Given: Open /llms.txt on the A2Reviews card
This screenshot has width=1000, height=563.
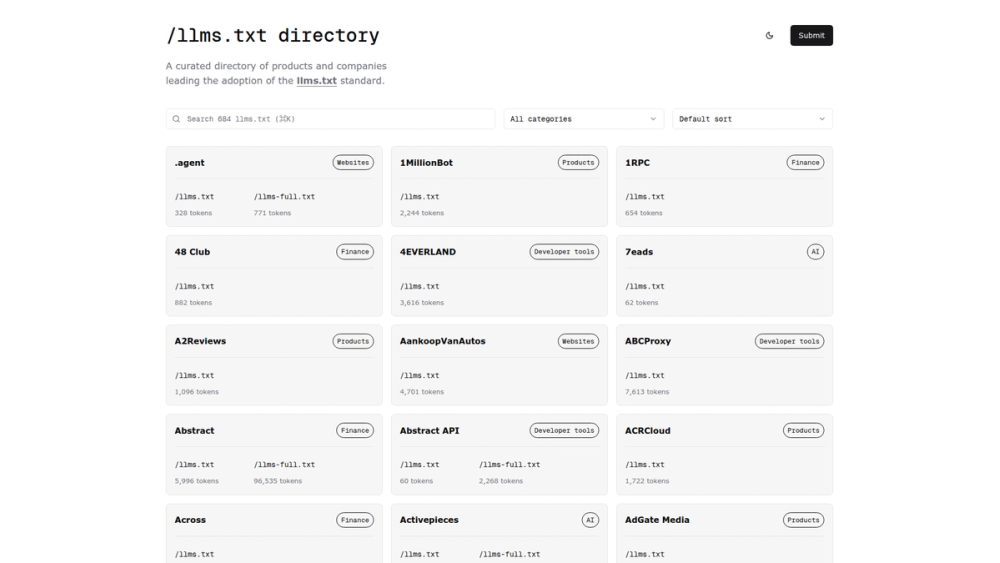Looking at the screenshot, I should tap(195, 376).
